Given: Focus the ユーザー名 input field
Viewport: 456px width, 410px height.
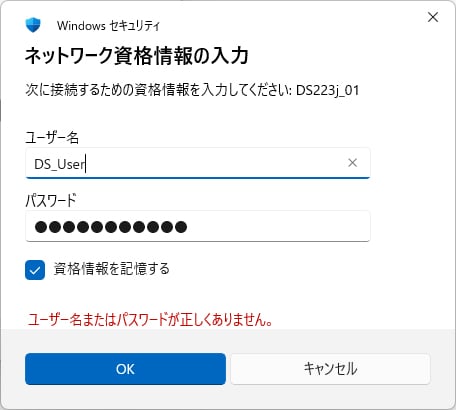Looking at the screenshot, I should (198, 163).
